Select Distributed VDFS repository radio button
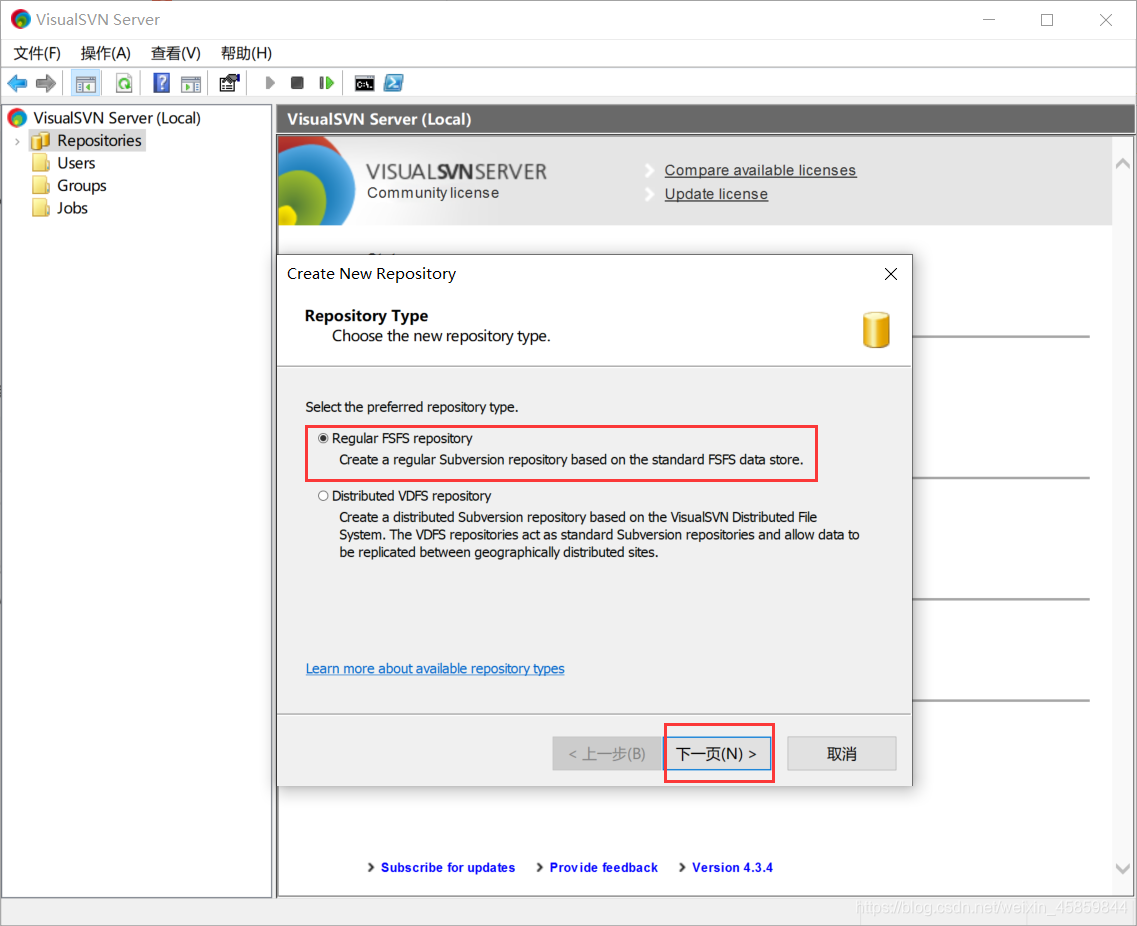This screenshot has width=1137, height=926. [x=323, y=496]
